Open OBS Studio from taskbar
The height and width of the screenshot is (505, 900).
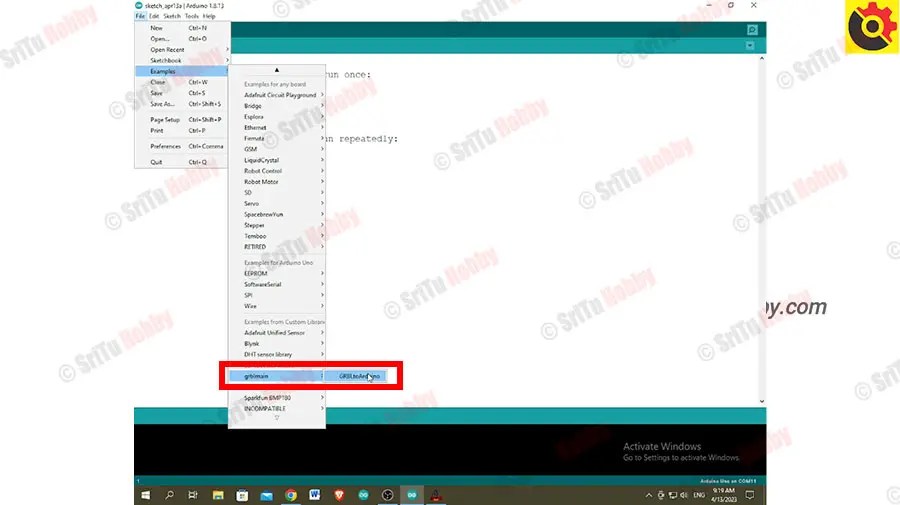(387, 495)
